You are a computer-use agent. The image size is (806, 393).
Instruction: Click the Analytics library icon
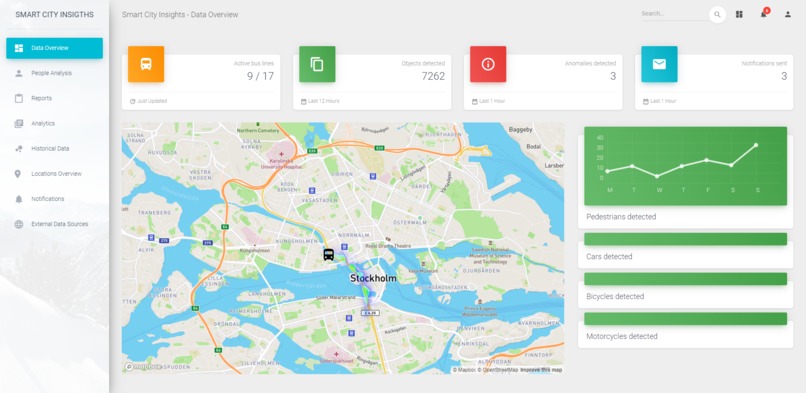(19, 124)
